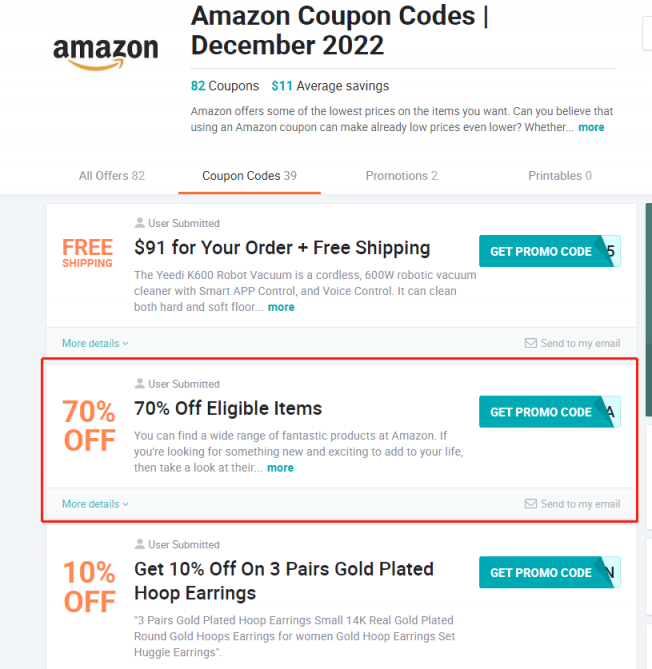Expand 70% Off description with more link
This screenshot has width=652, height=669.
point(280,468)
